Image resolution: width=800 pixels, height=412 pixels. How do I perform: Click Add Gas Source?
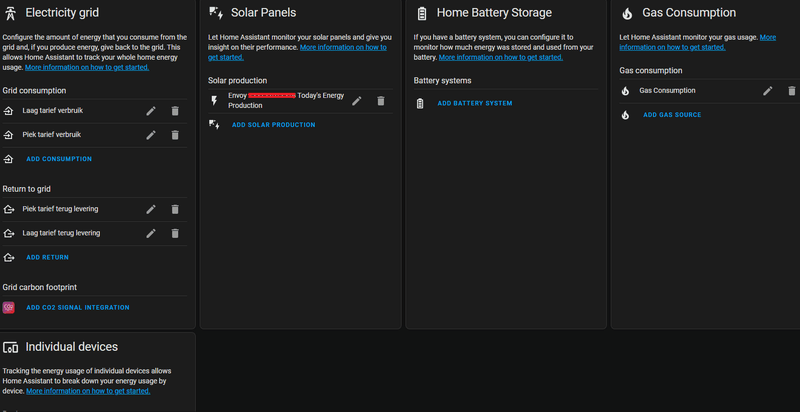[x=672, y=115]
